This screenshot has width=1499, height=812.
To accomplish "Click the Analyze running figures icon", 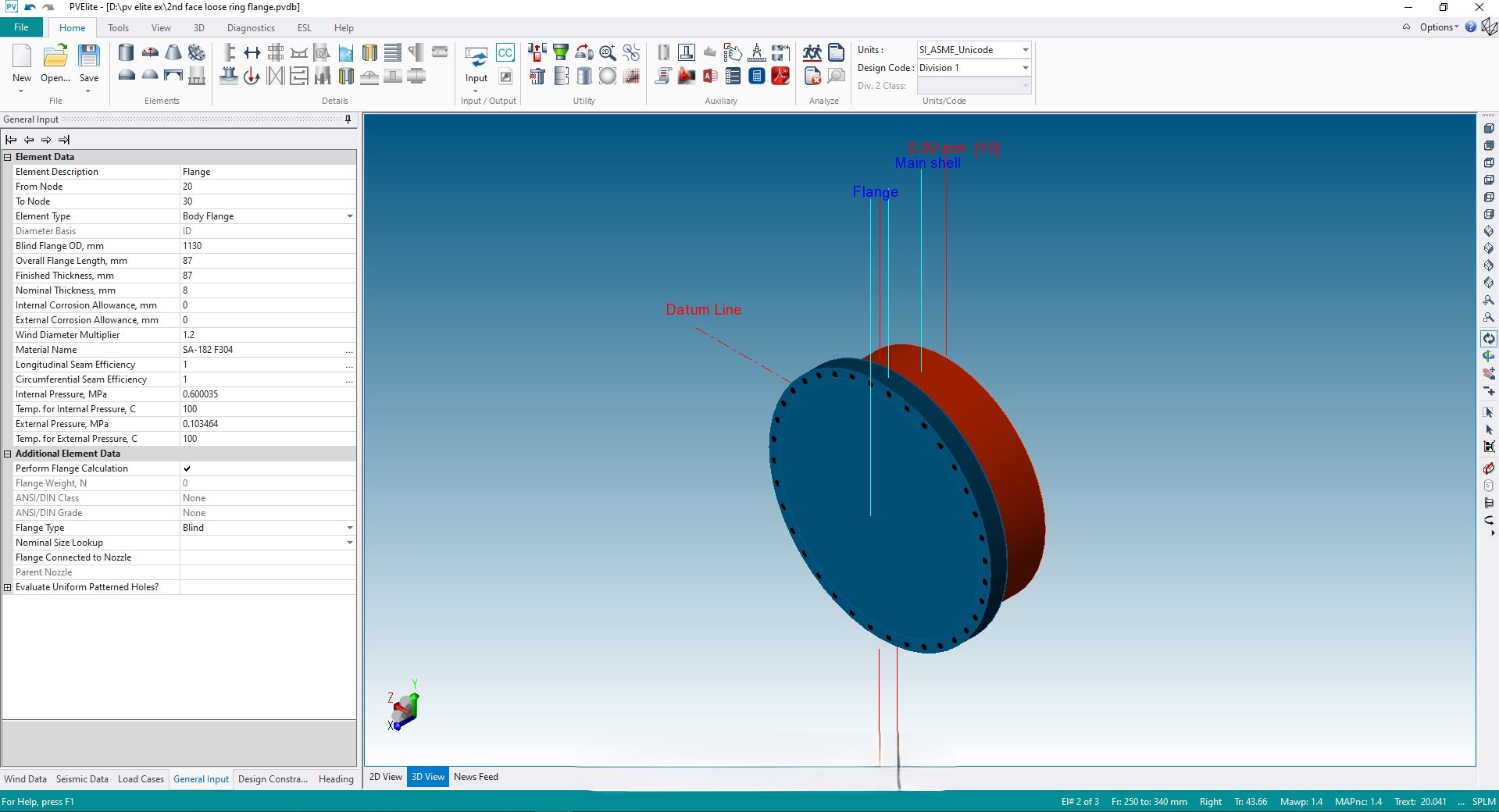I will pyautogui.click(x=812, y=52).
